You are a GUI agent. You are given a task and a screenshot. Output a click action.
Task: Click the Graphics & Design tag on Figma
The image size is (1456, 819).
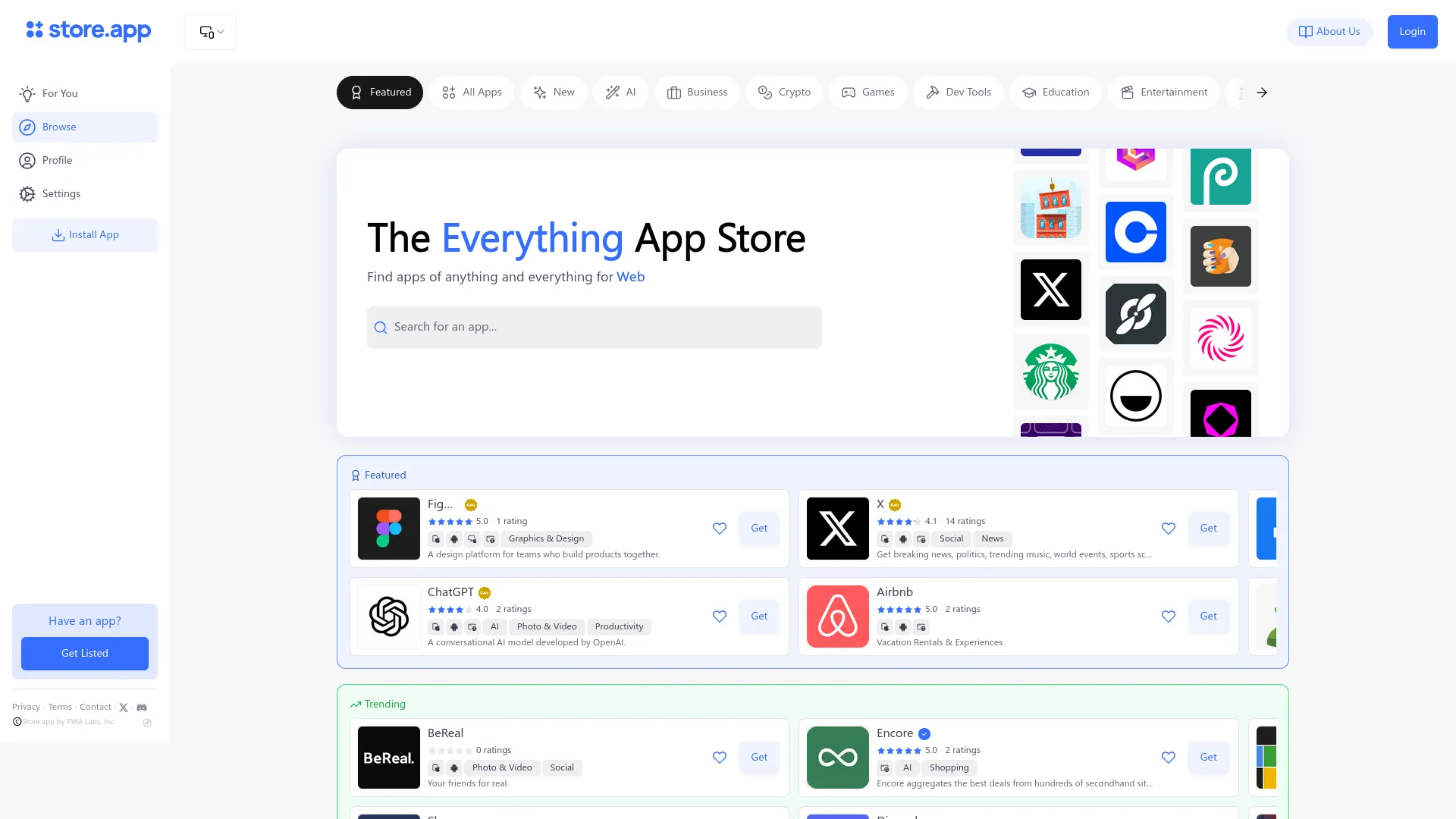(x=546, y=539)
